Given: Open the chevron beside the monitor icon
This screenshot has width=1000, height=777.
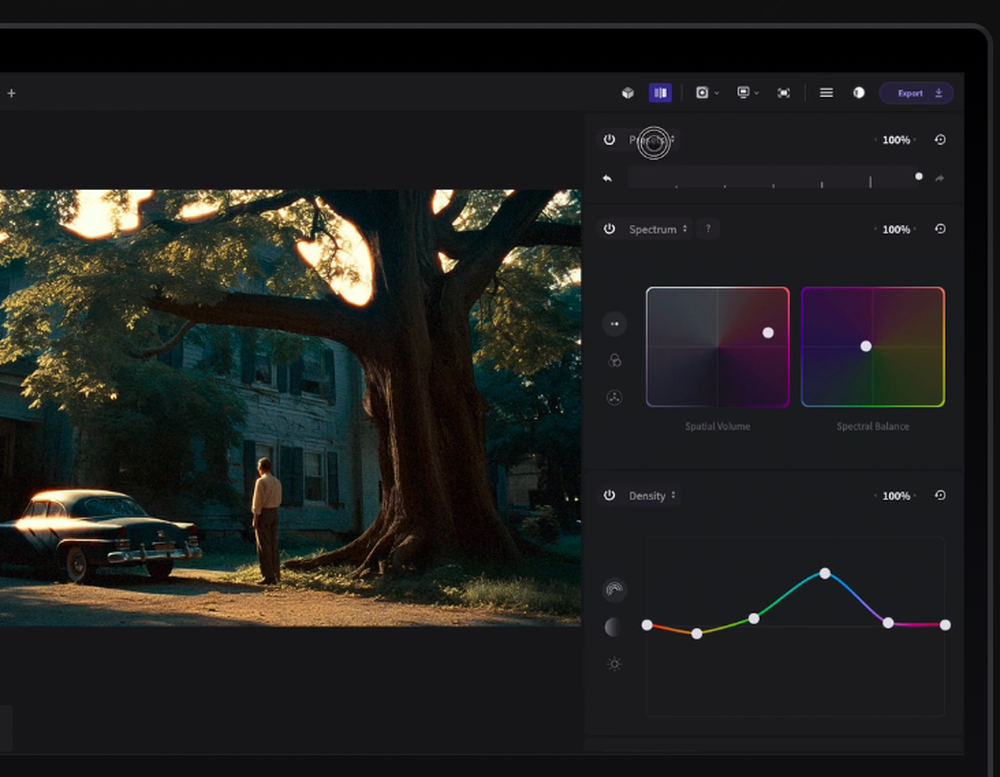Looking at the screenshot, I should coord(757,93).
